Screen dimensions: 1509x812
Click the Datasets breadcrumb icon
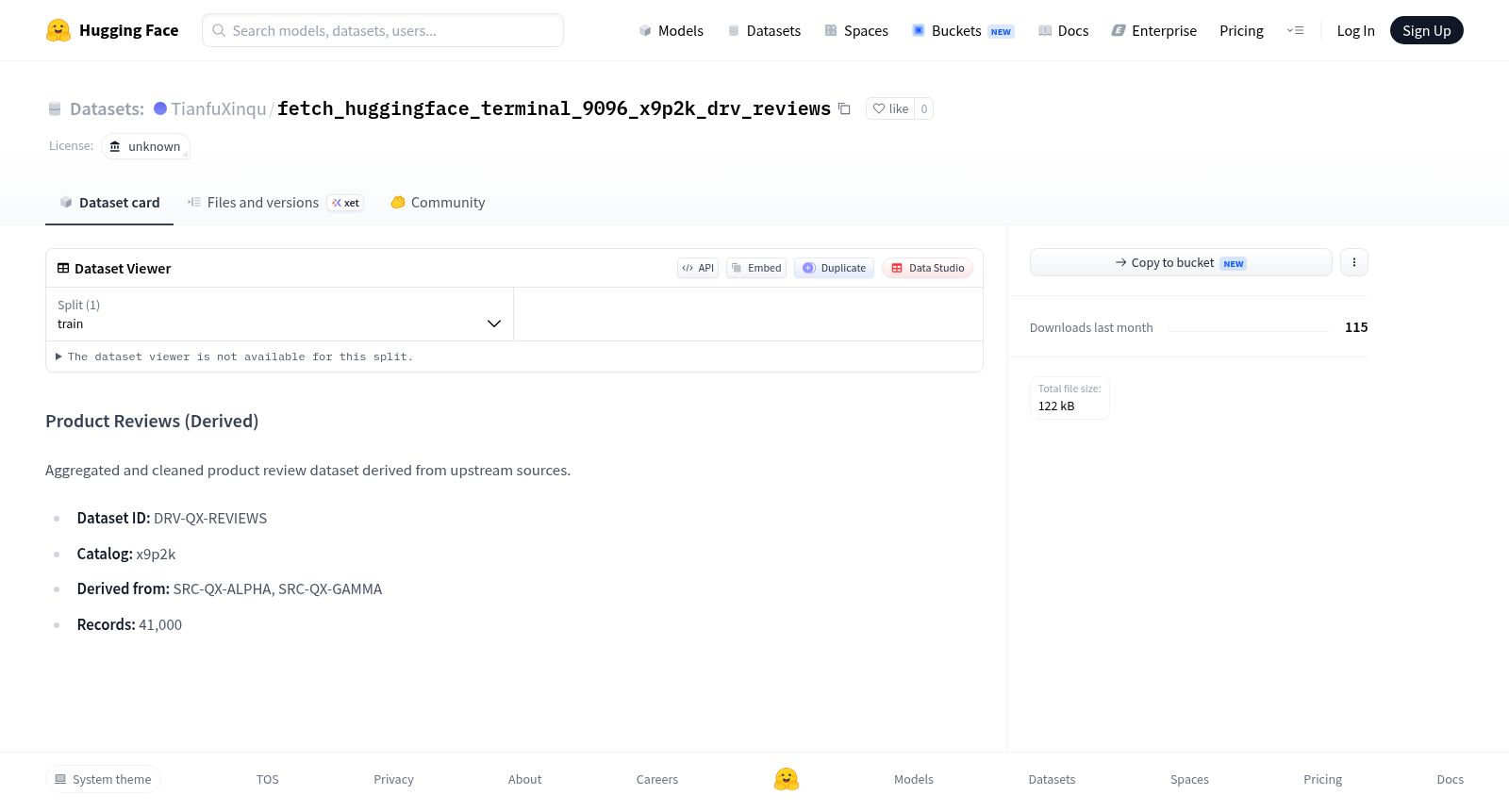click(55, 108)
